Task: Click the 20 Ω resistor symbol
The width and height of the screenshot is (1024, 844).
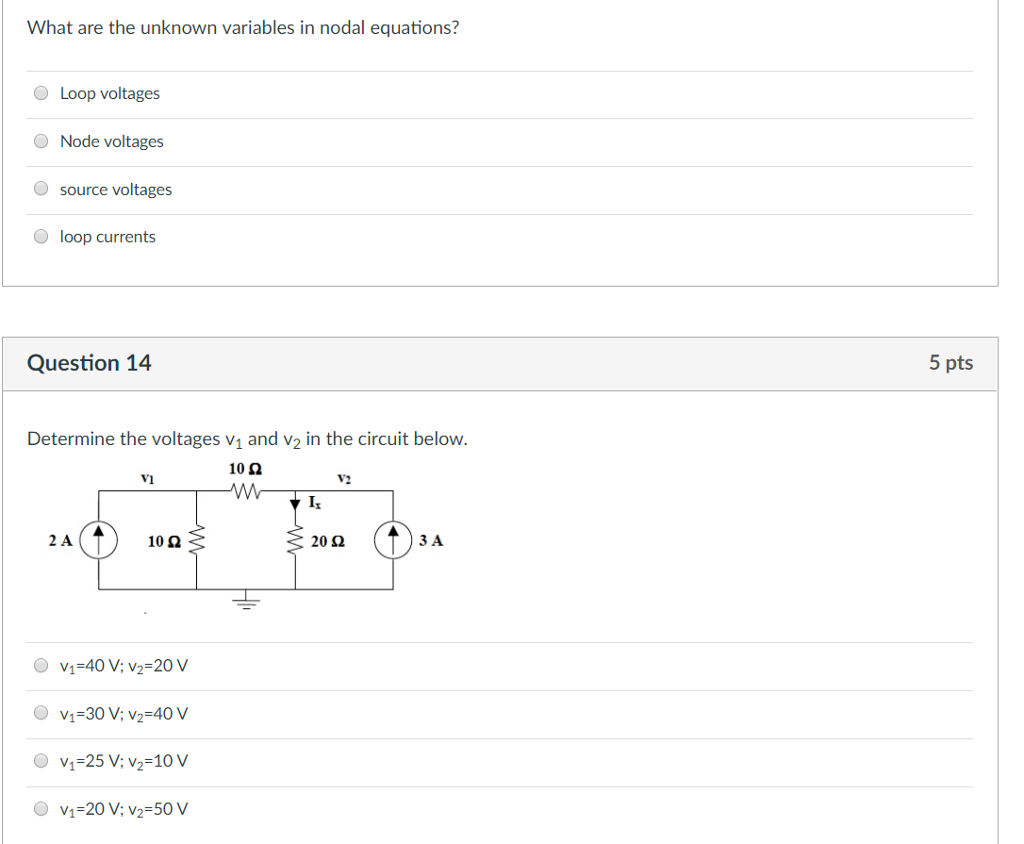Action: (293, 540)
